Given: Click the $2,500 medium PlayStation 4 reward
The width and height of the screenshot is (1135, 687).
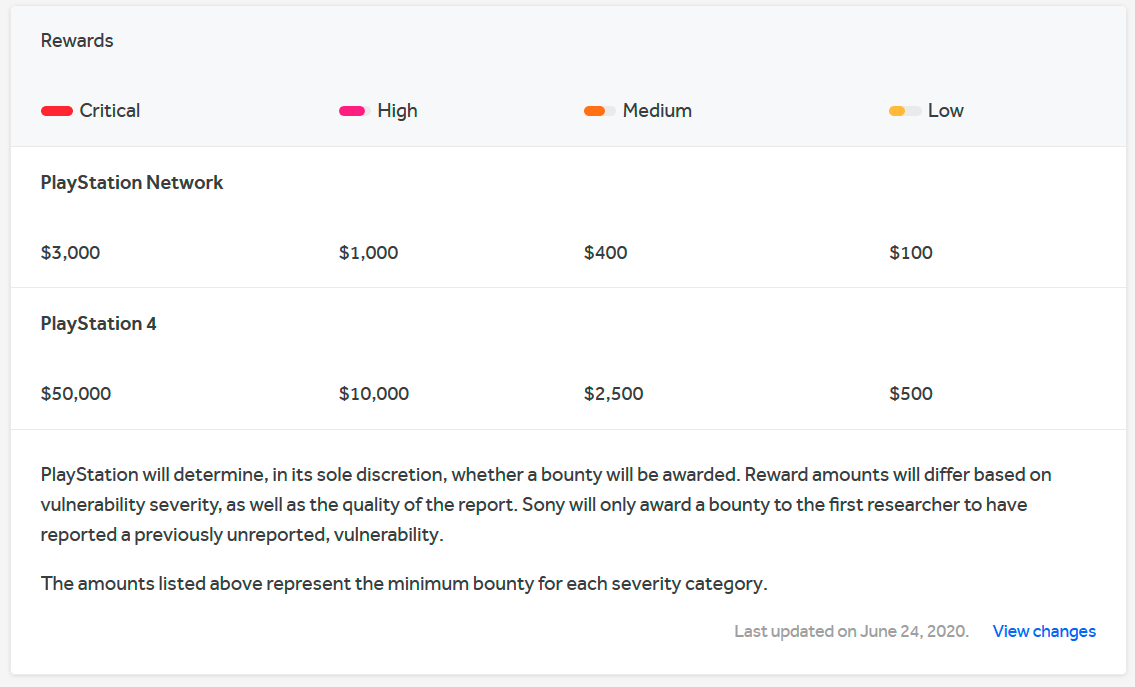Looking at the screenshot, I should (x=613, y=394).
